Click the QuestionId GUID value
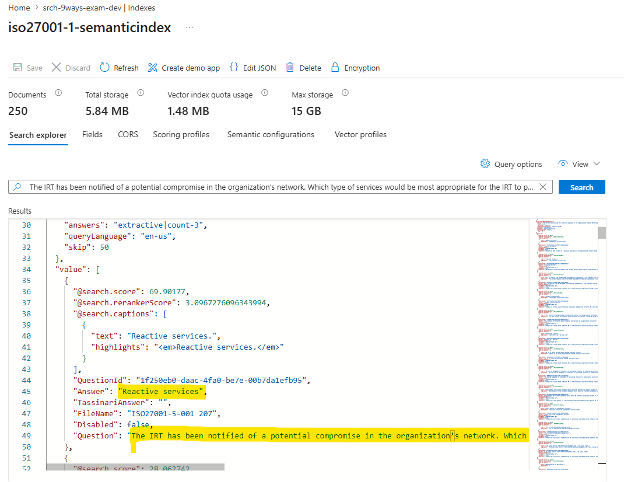The height and width of the screenshot is (482, 624). [223, 381]
